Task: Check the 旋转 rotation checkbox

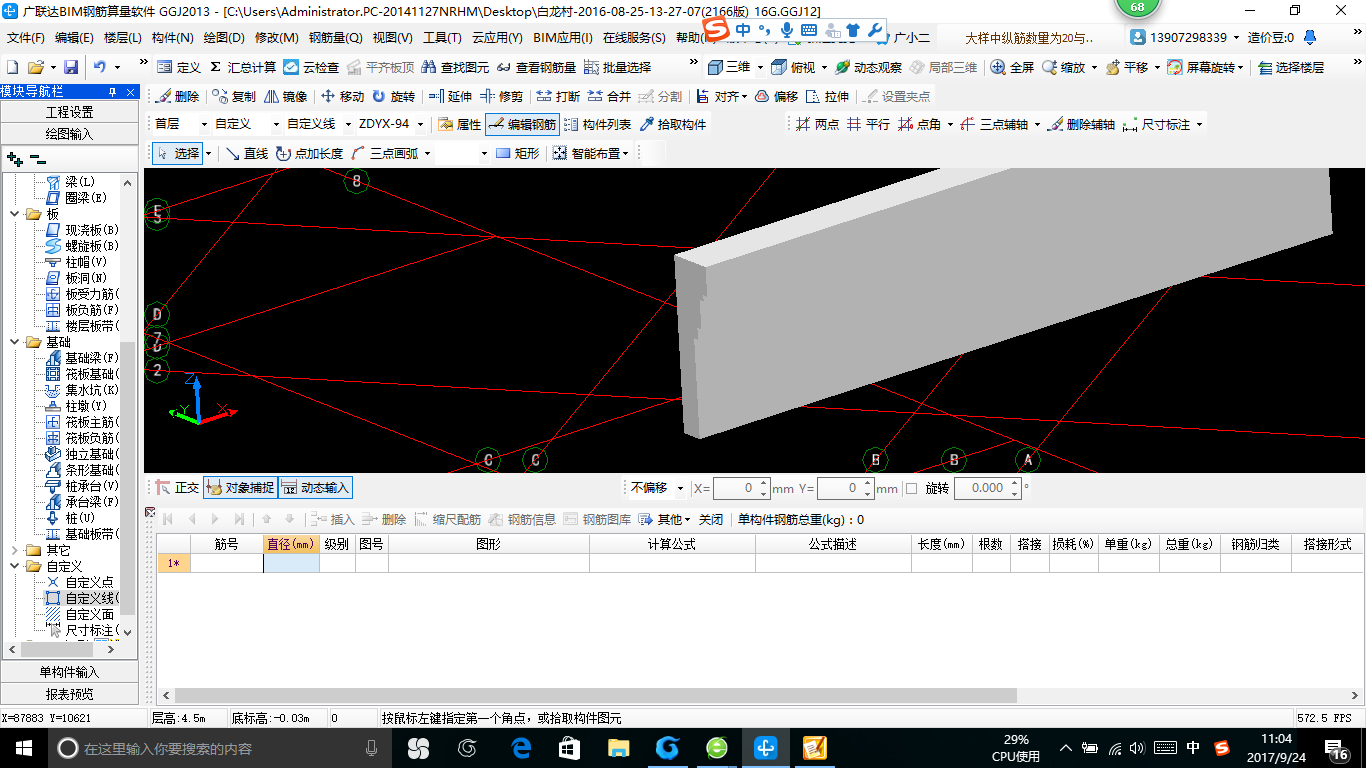Action: (911, 488)
